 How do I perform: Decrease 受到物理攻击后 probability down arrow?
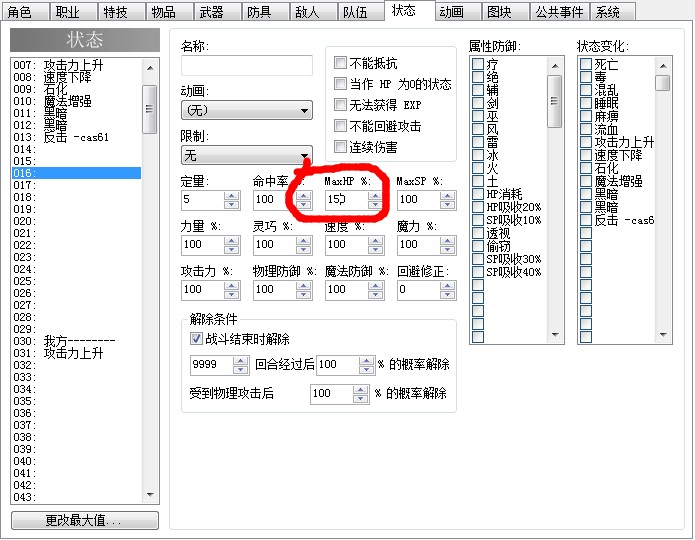[x=360, y=398]
